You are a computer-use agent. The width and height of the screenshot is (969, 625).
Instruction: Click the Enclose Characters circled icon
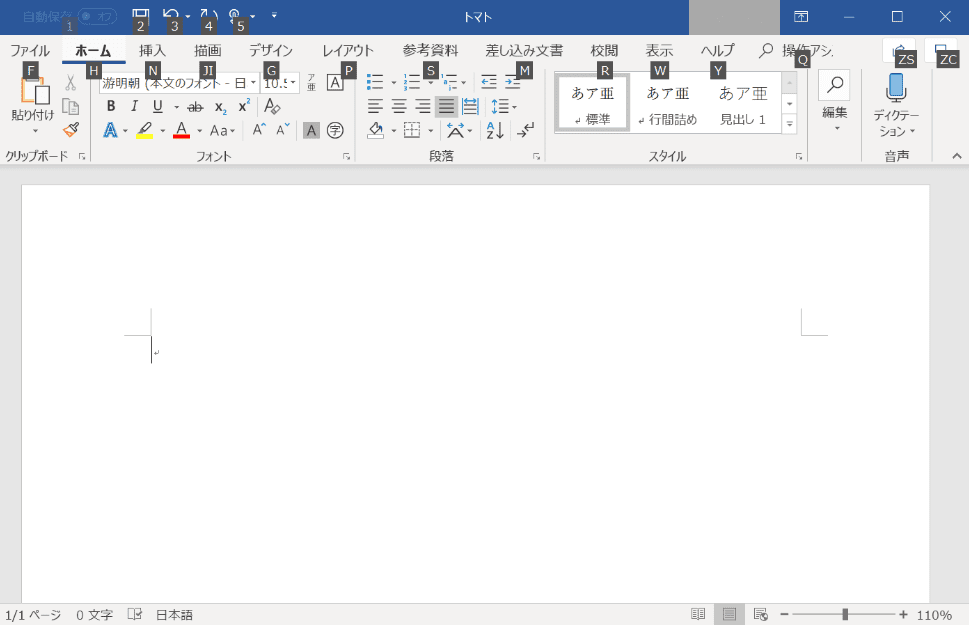335,130
